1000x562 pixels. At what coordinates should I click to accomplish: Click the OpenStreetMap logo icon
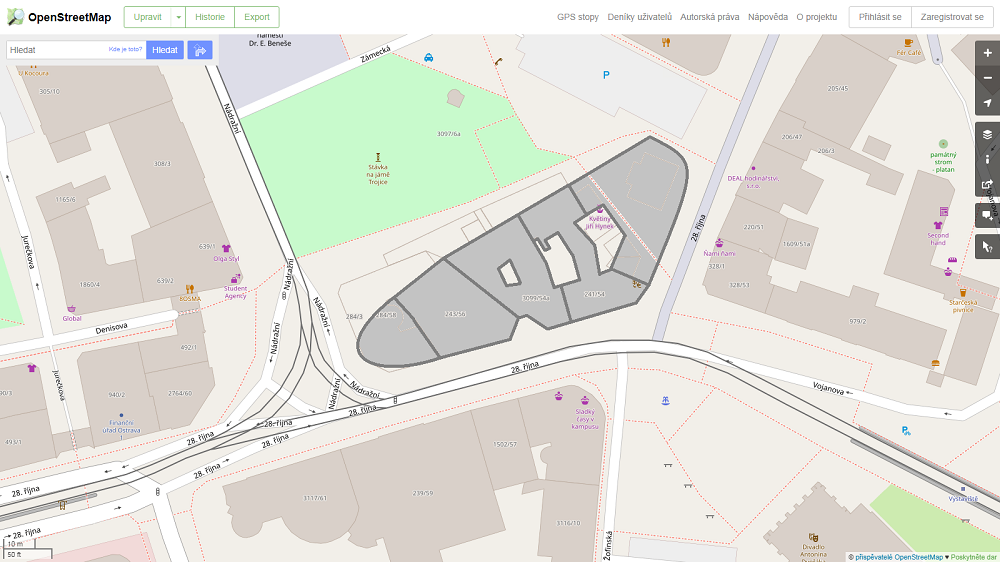coord(15,17)
